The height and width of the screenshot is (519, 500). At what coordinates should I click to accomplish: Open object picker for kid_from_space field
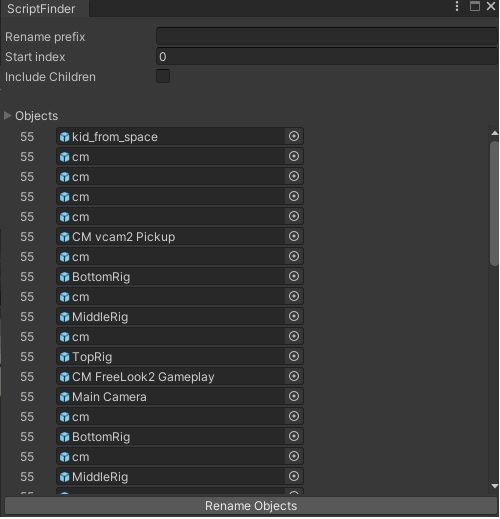point(294,136)
